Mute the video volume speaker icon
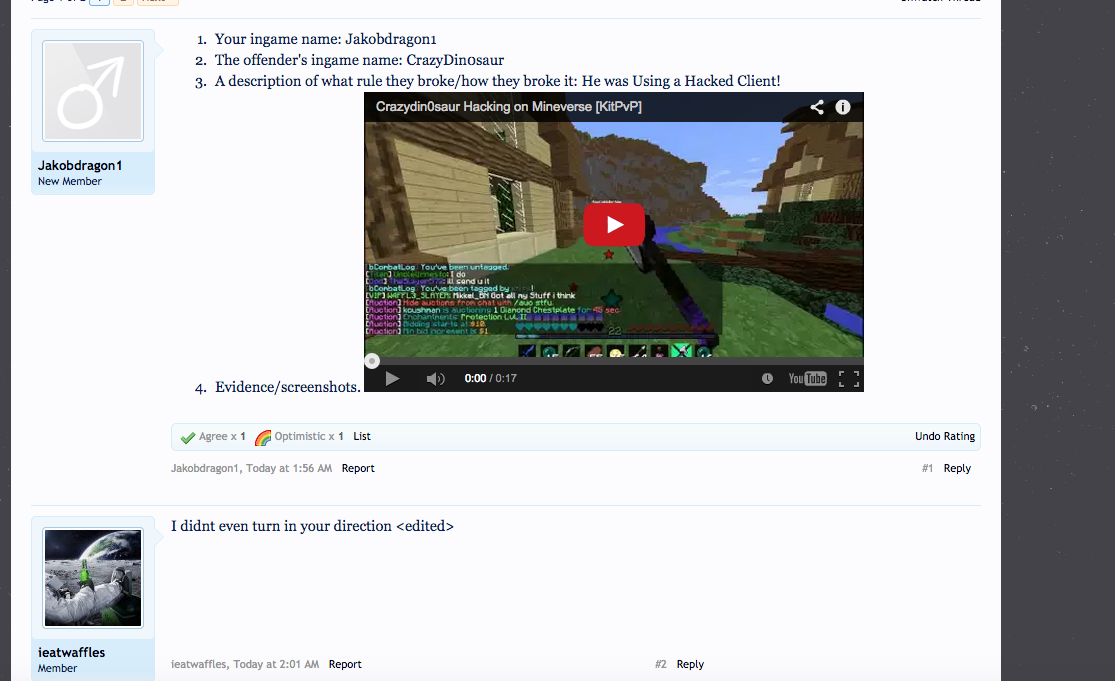This screenshot has height=681, width=1115. 435,378
